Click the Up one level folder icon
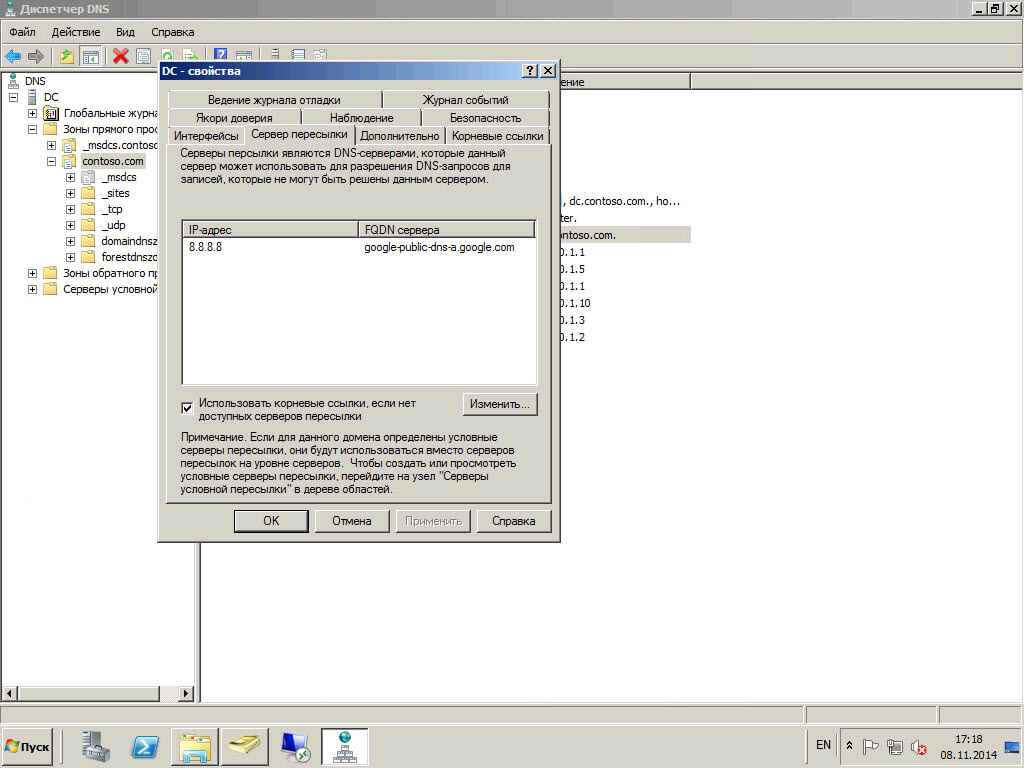 tap(66, 56)
